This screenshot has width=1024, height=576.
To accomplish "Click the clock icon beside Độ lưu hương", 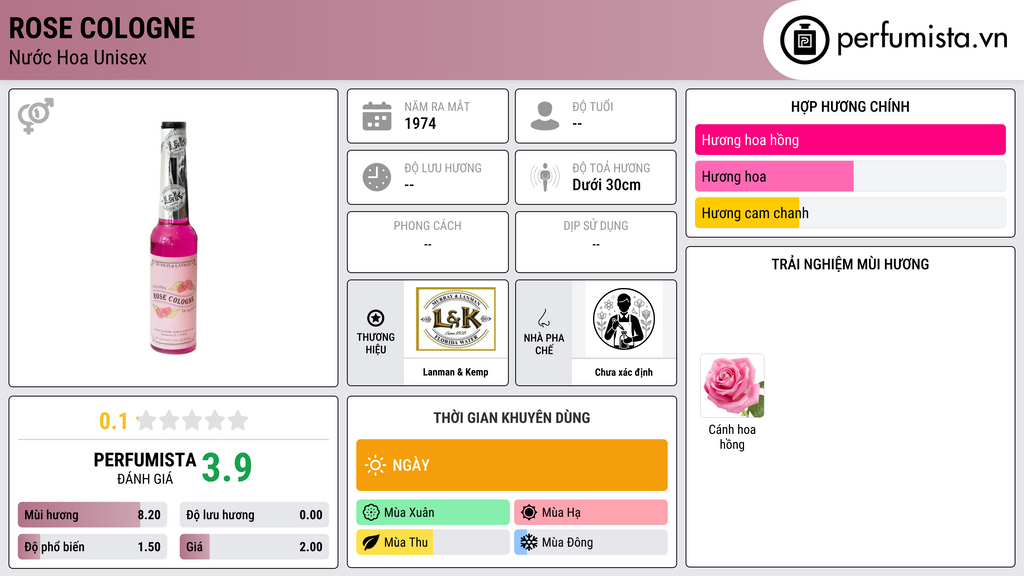I will 377,177.
